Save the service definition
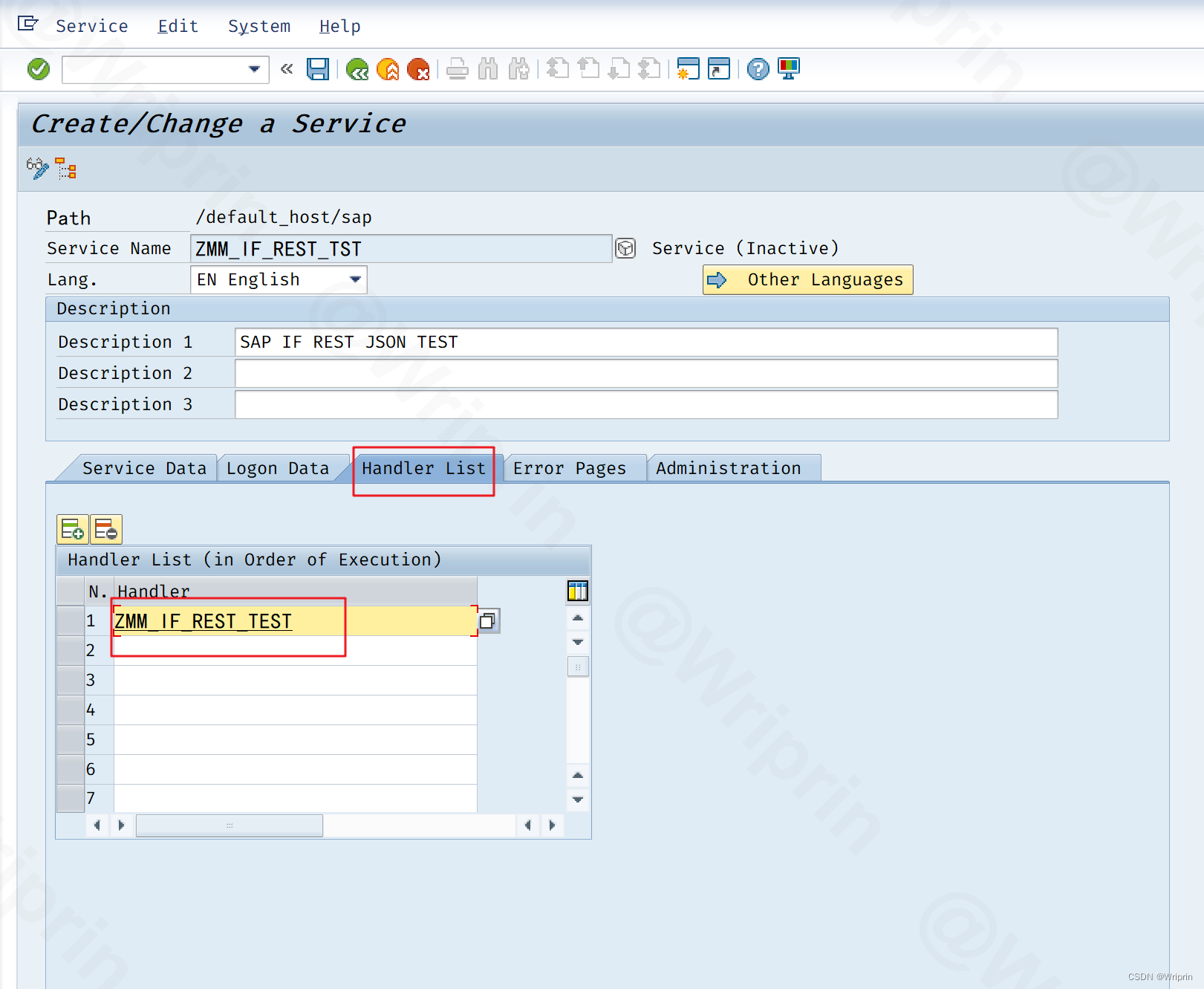Screen dimensions: 1204x989 318,68
